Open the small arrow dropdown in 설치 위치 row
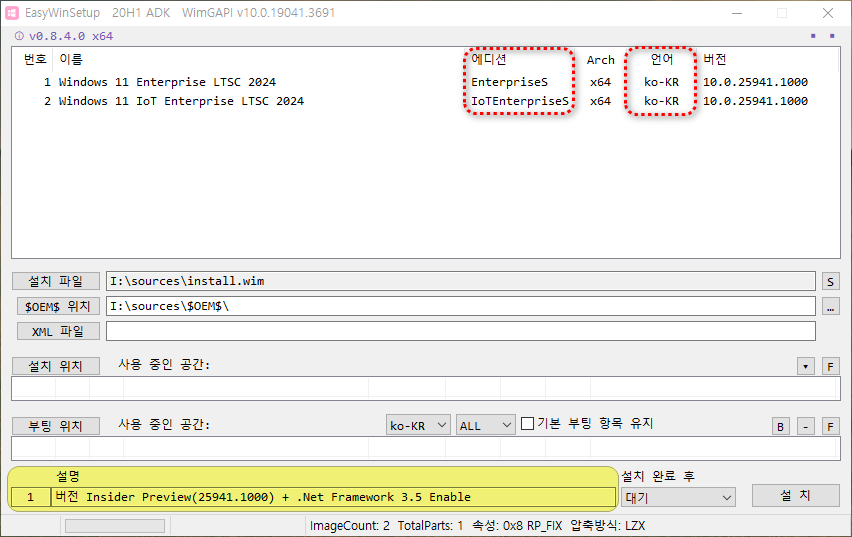The height and width of the screenshot is (537, 852). [805, 366]
